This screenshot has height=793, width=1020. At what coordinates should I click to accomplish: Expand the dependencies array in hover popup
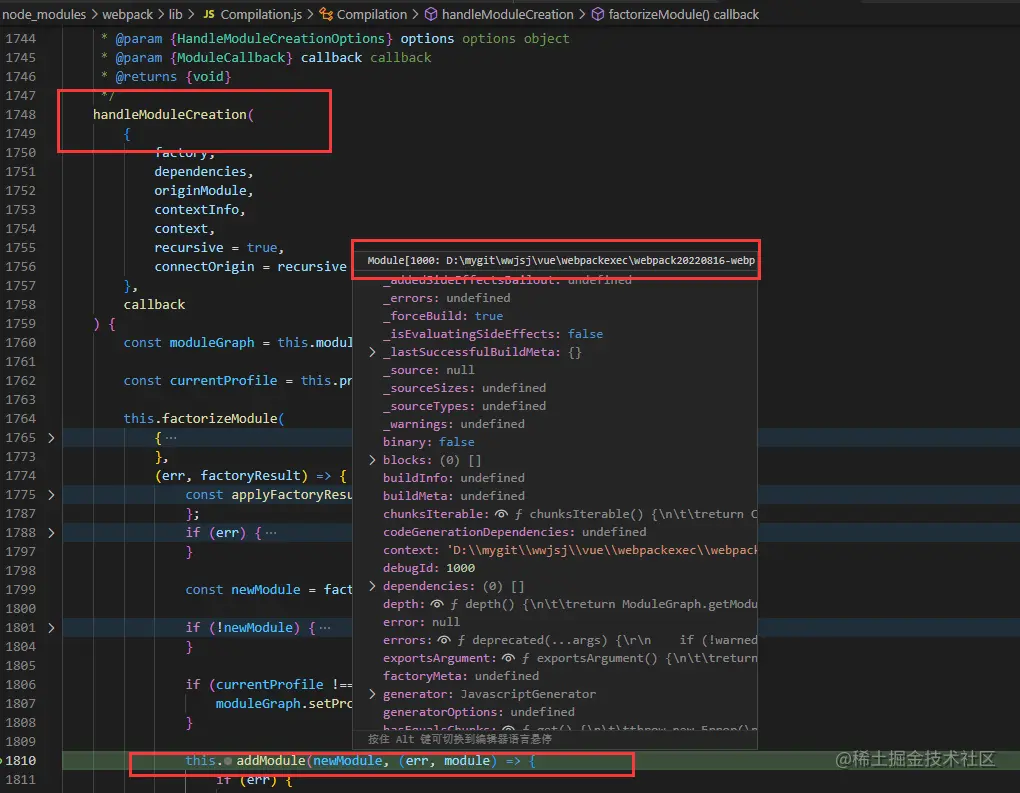(372, 586)
